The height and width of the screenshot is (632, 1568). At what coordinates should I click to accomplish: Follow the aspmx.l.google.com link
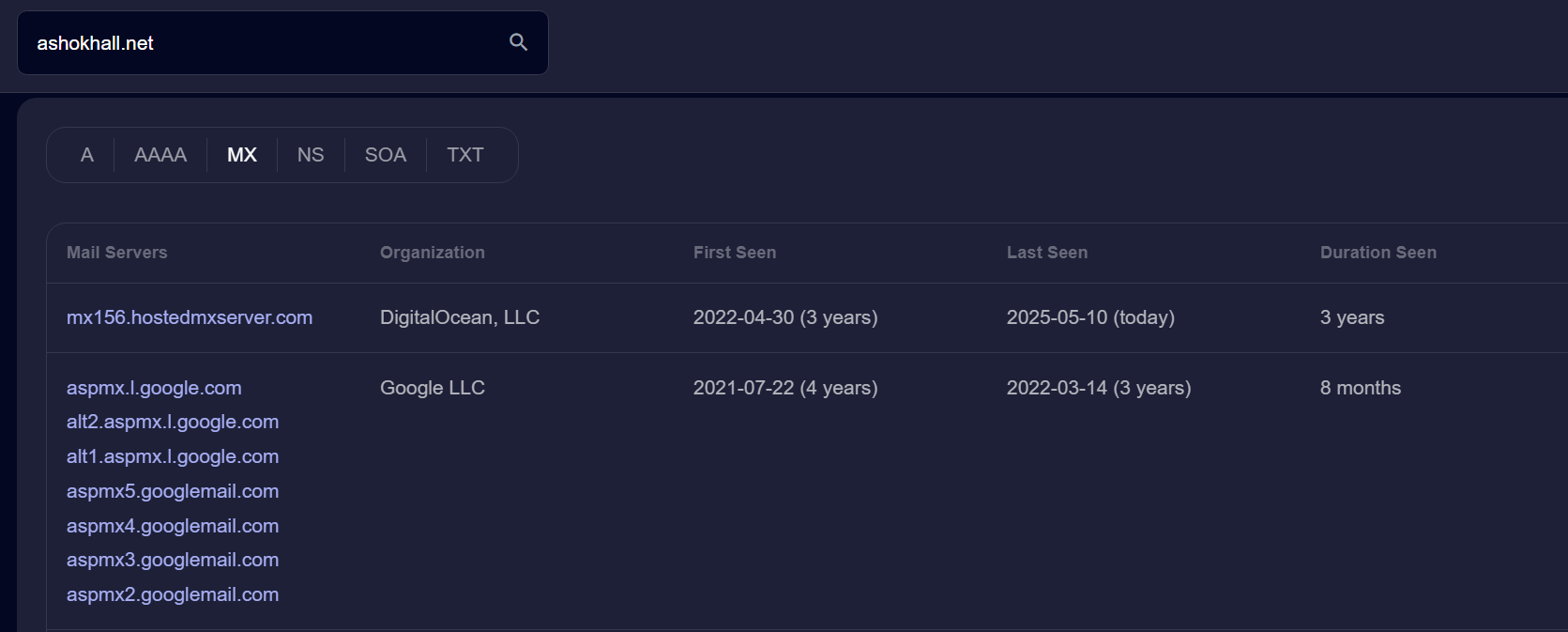(x=154, y=388)
